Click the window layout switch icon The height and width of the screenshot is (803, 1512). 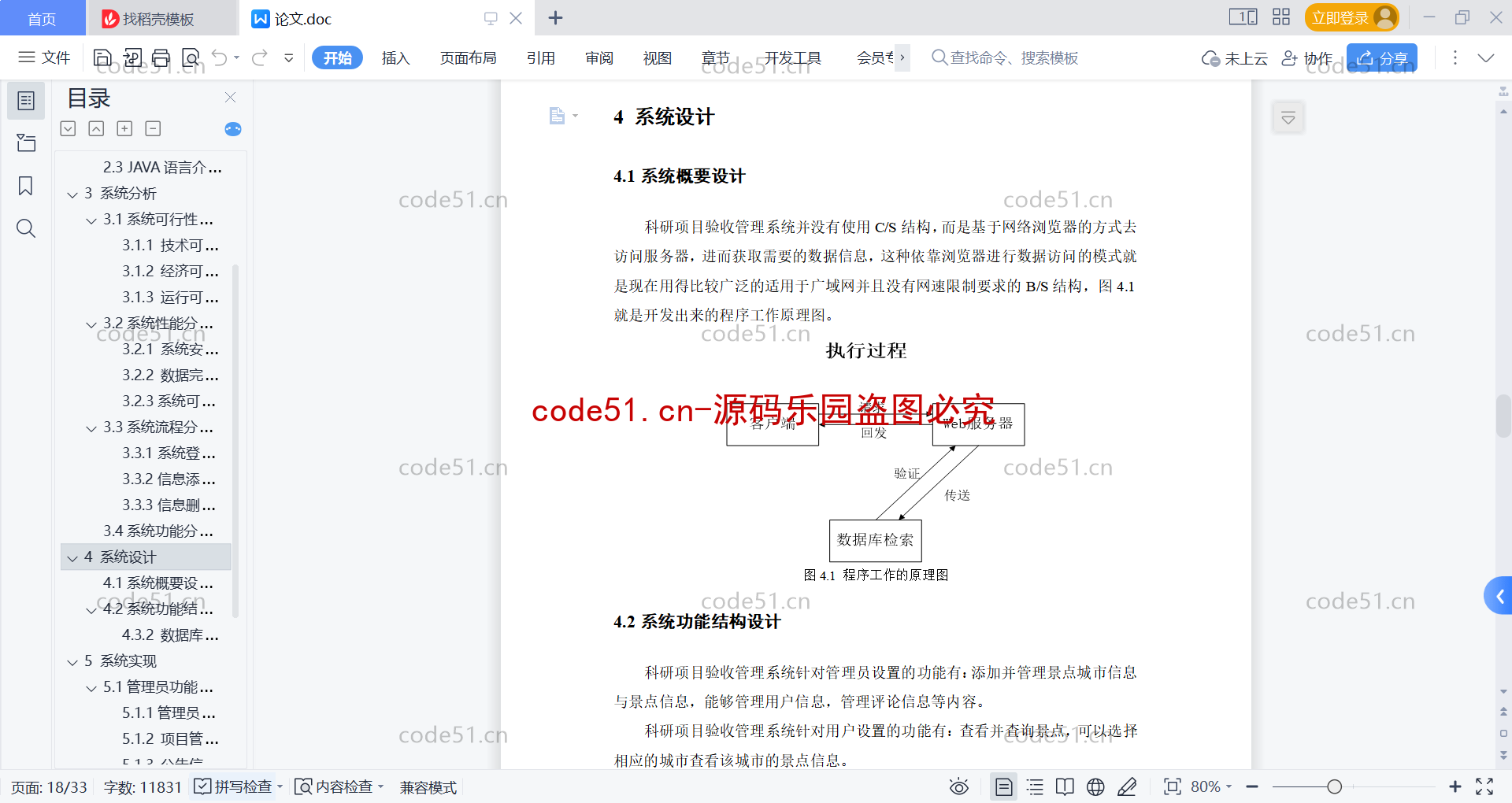click(1243, 17)
